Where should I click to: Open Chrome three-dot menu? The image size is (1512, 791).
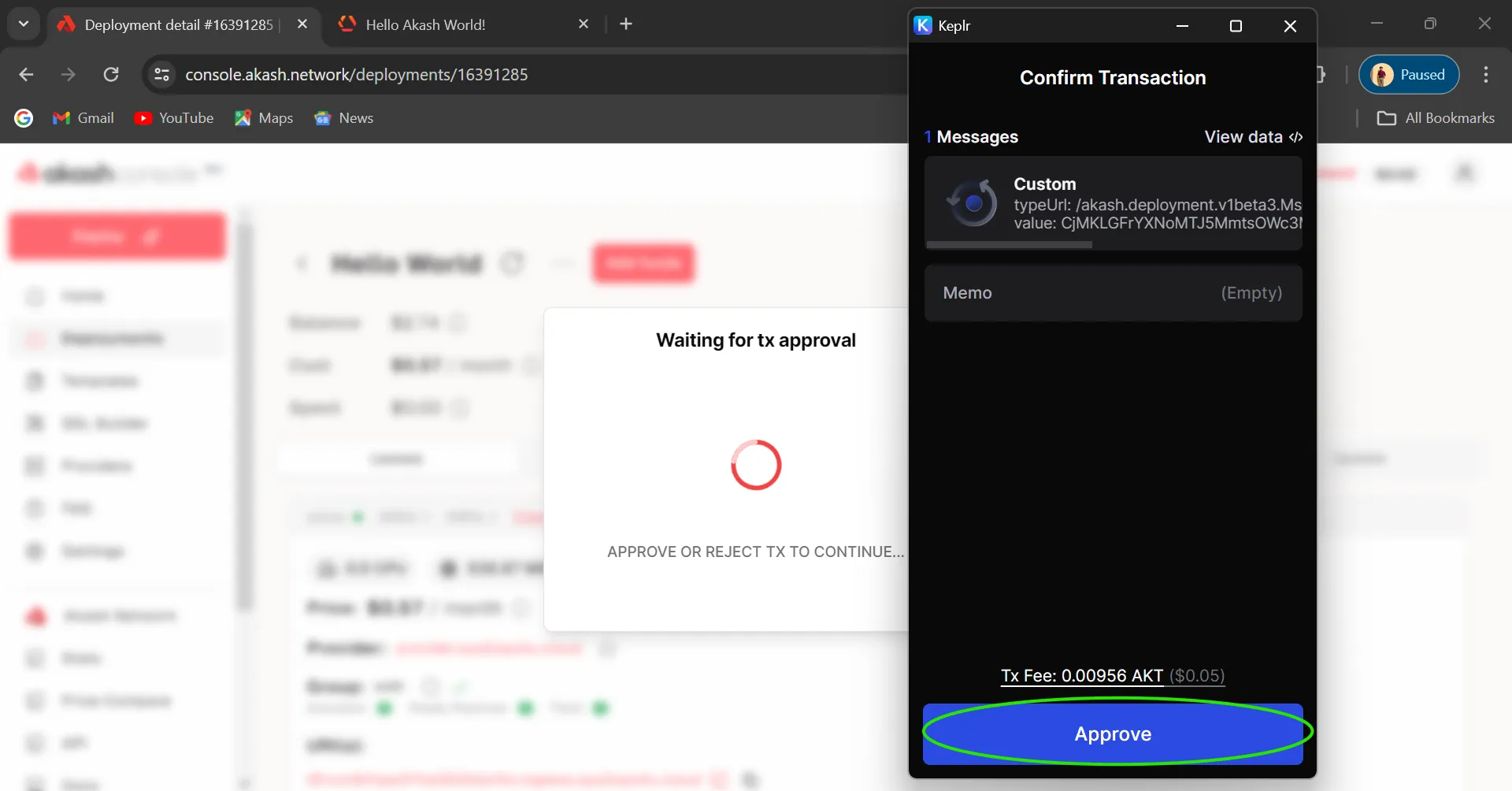[1485, 75]
